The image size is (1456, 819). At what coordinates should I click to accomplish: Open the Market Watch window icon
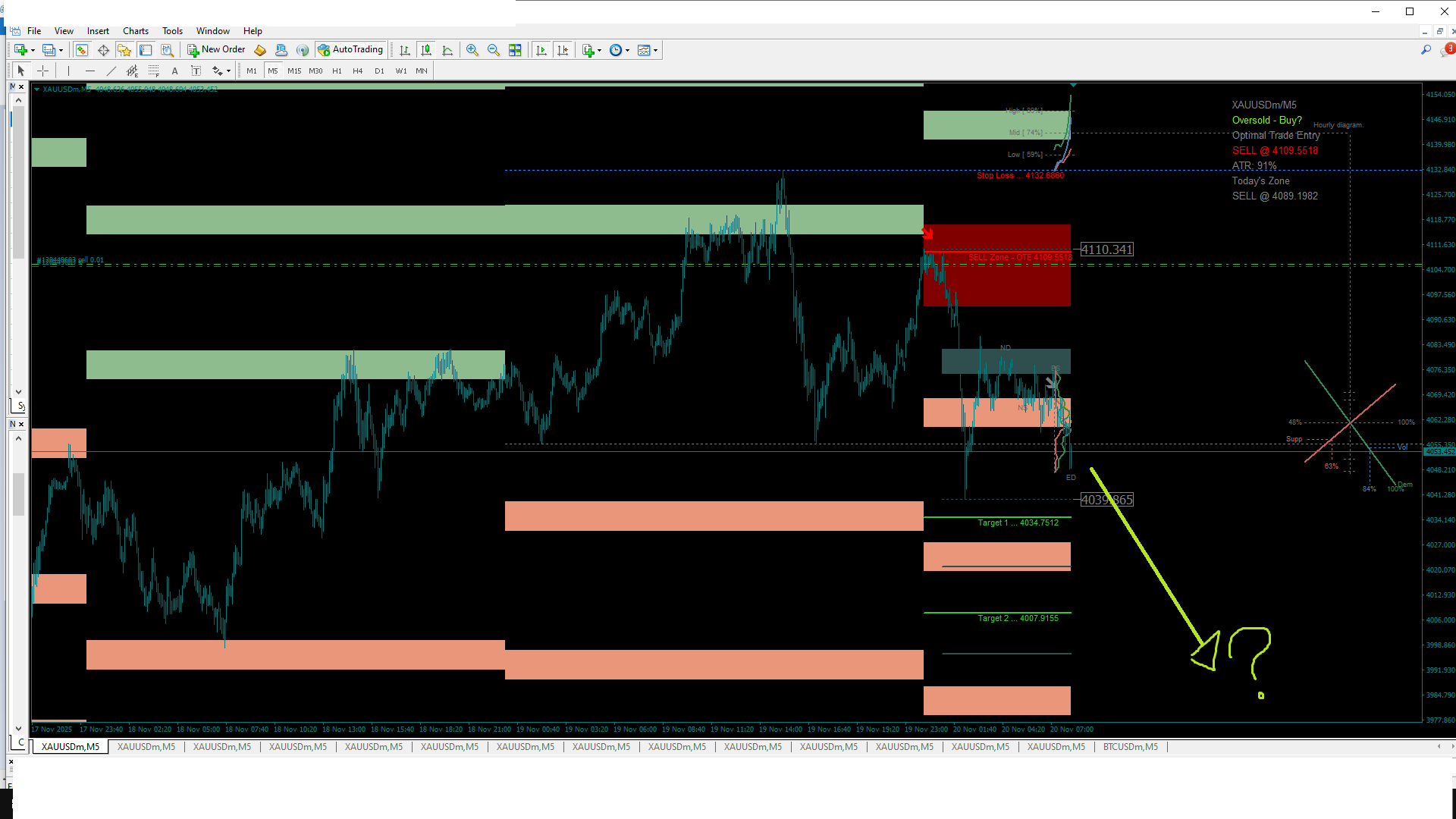click(x=82, y=50)
